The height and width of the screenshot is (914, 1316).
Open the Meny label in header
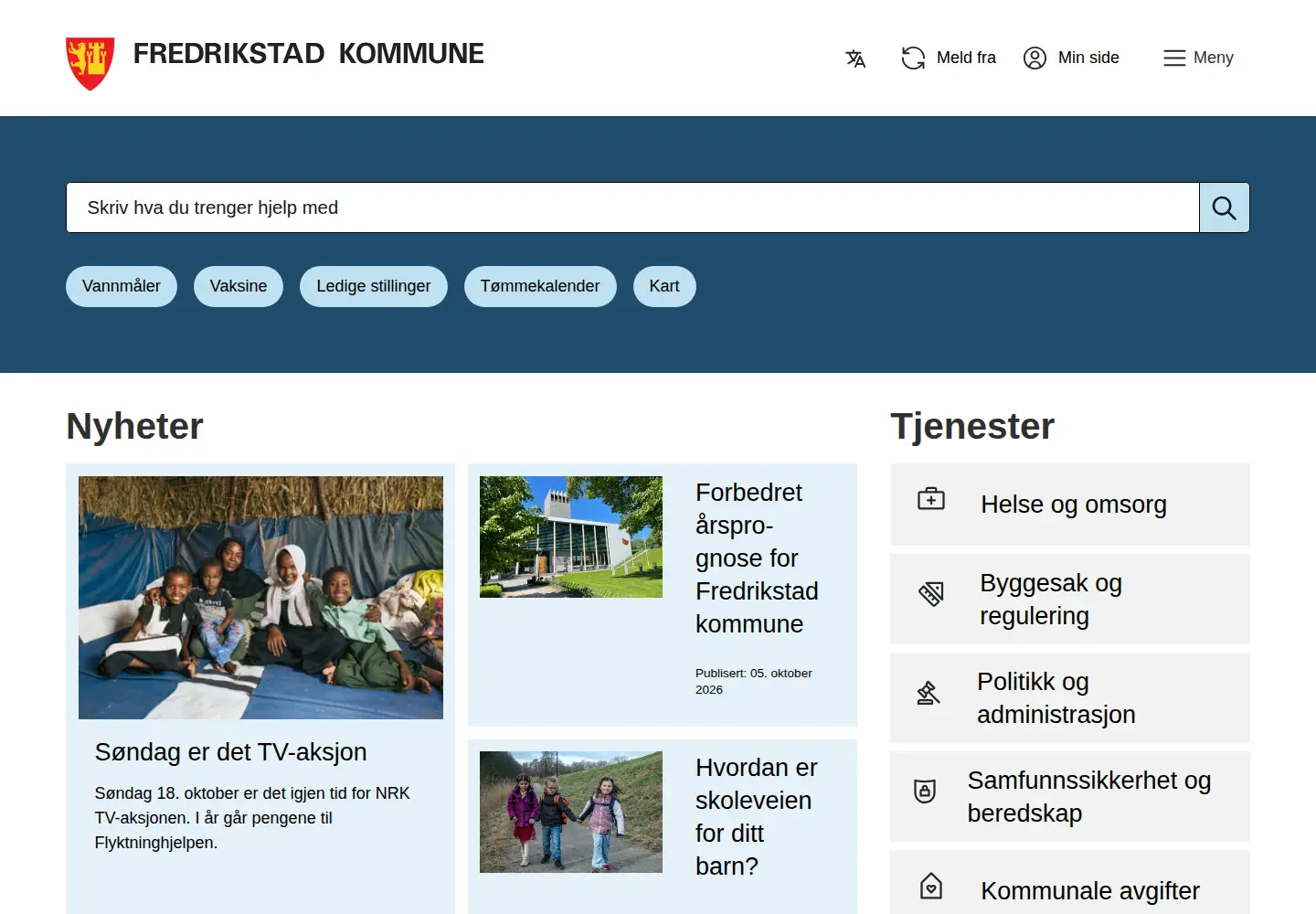(1214, 58)
